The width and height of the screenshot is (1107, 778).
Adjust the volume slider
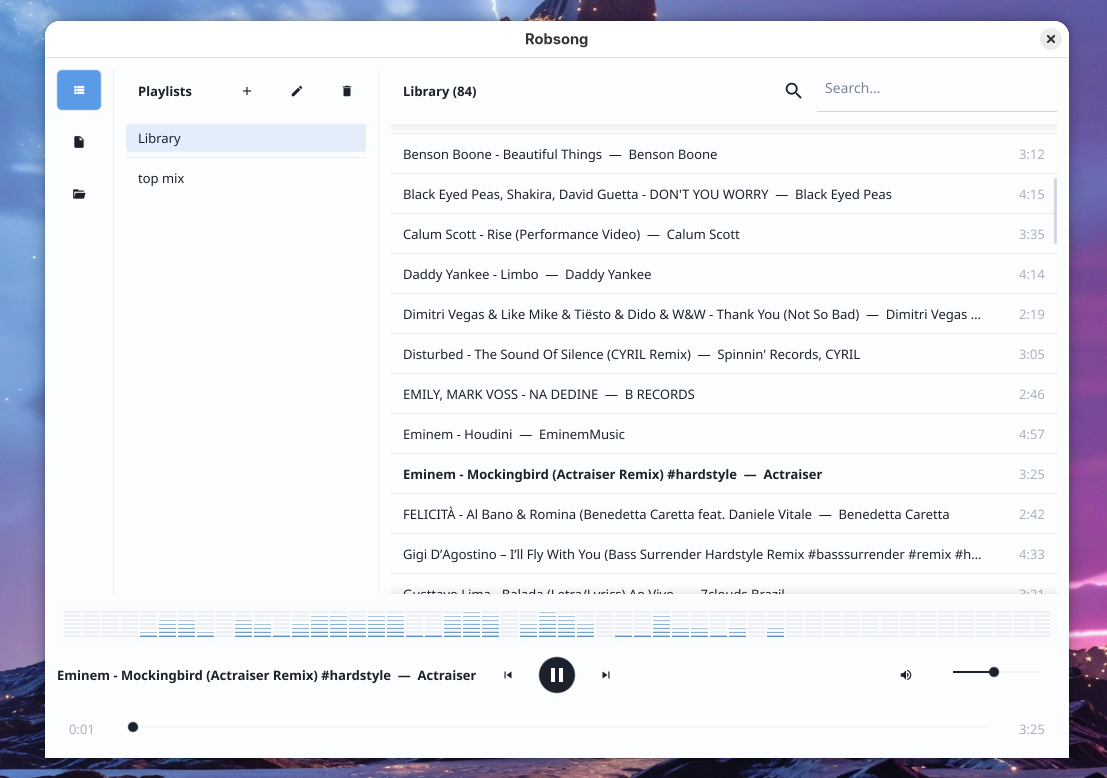tap(997, 672)
